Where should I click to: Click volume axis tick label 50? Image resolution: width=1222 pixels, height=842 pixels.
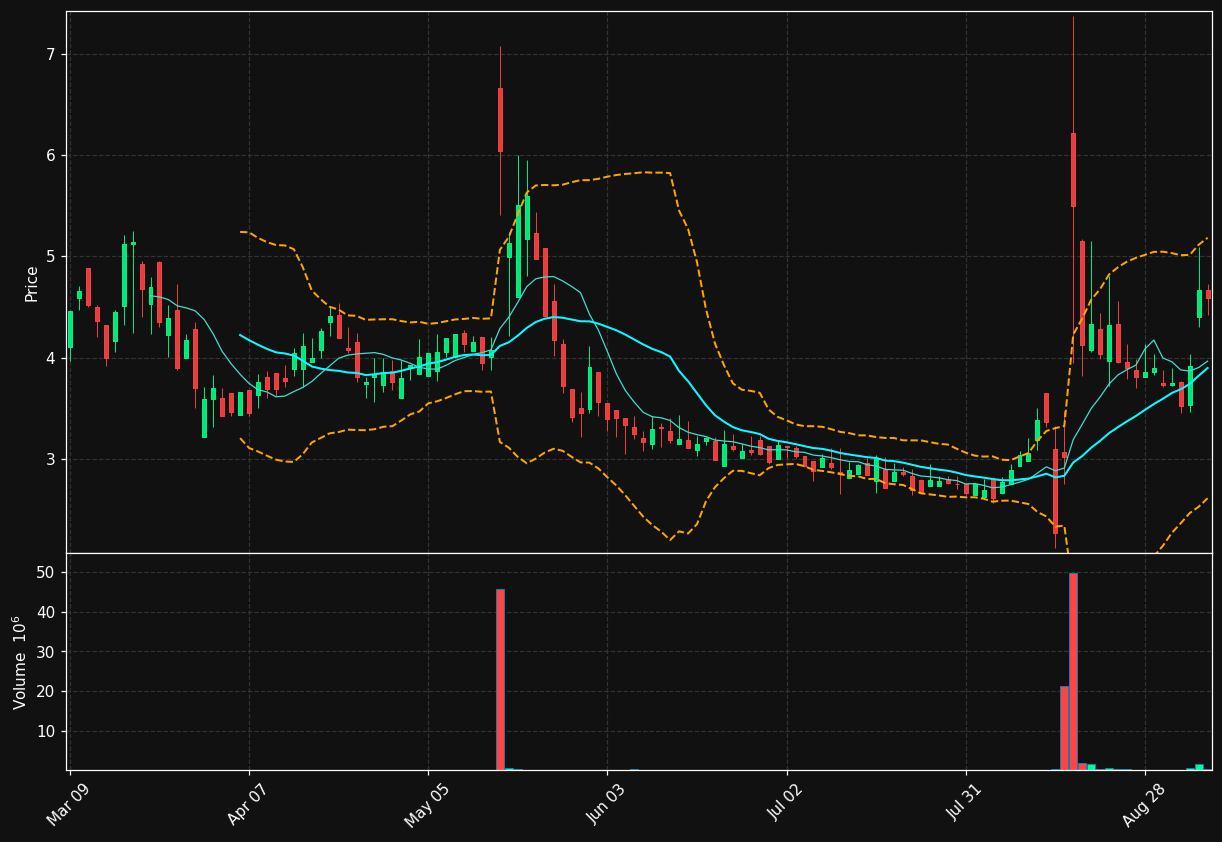coord(47,573)
